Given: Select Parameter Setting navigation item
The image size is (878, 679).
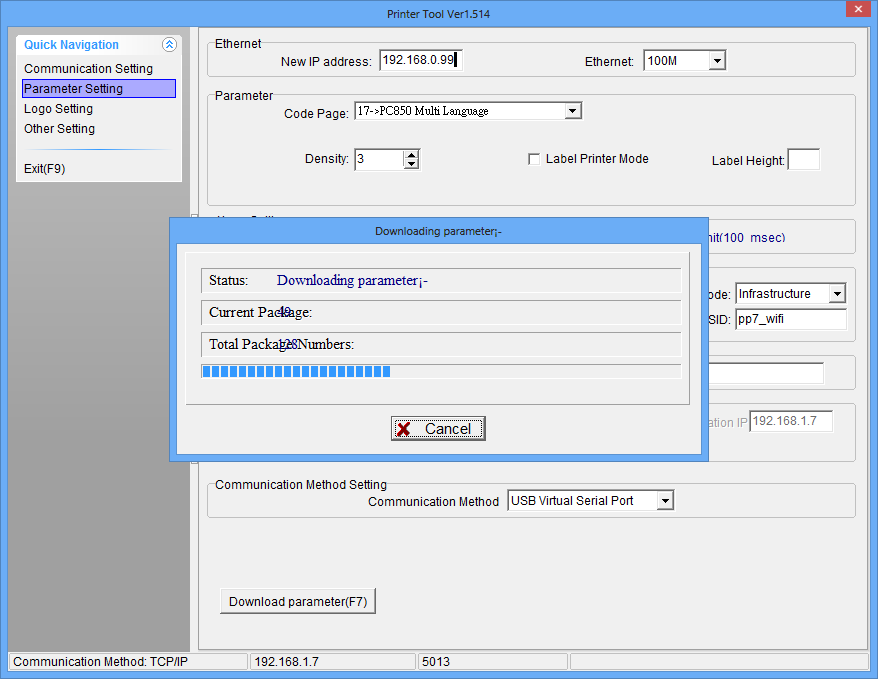Looking at the screenshot, I should coord(98,89).
